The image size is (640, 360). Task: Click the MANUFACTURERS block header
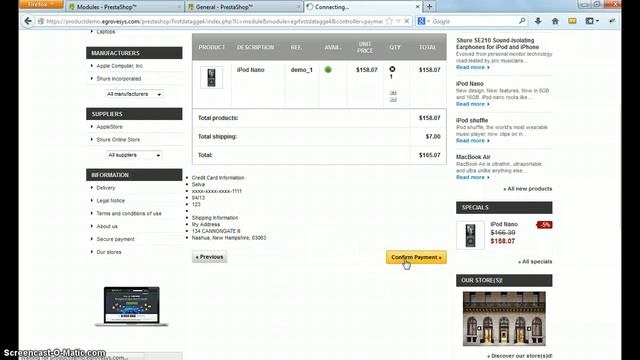pos(134,53)
